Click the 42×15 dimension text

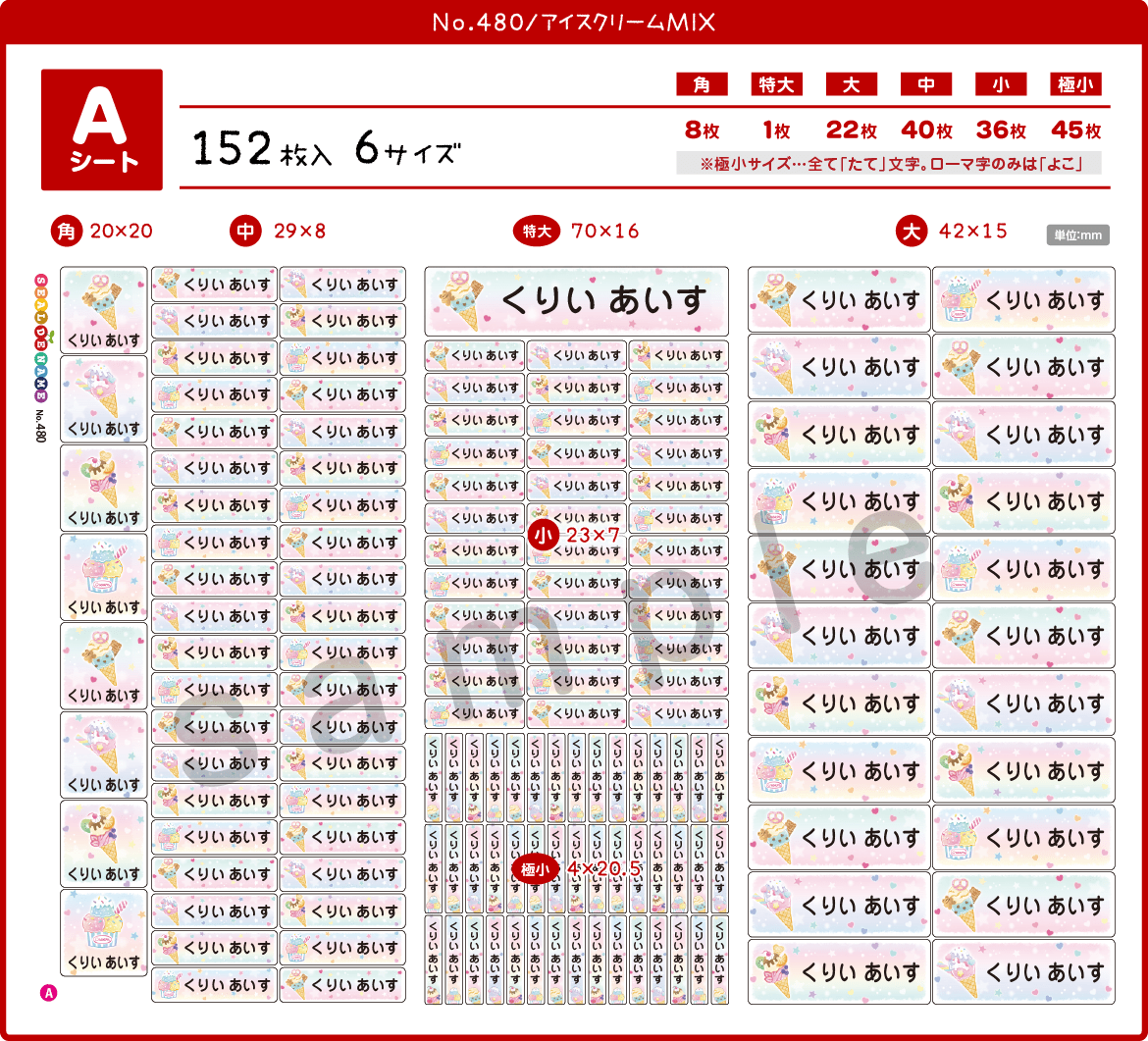973,232
